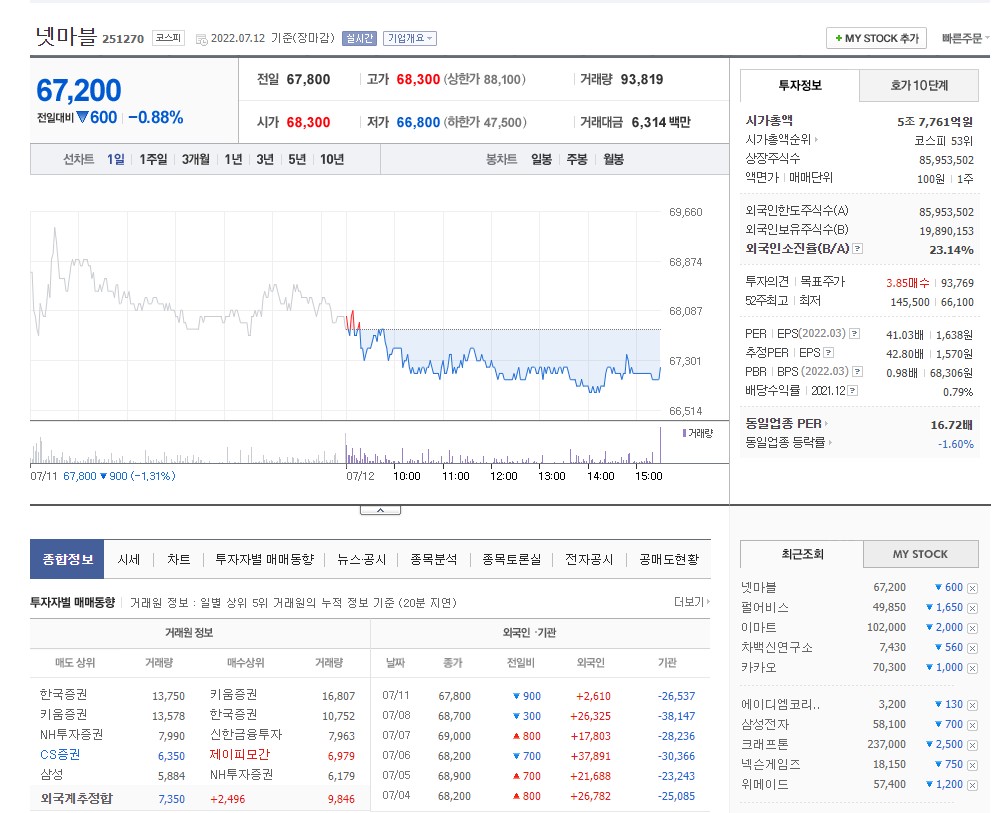Viewport: 1007px width, 813px height.
Task: Remove 차백신연구소 from recent list
Action: point(972,648)
